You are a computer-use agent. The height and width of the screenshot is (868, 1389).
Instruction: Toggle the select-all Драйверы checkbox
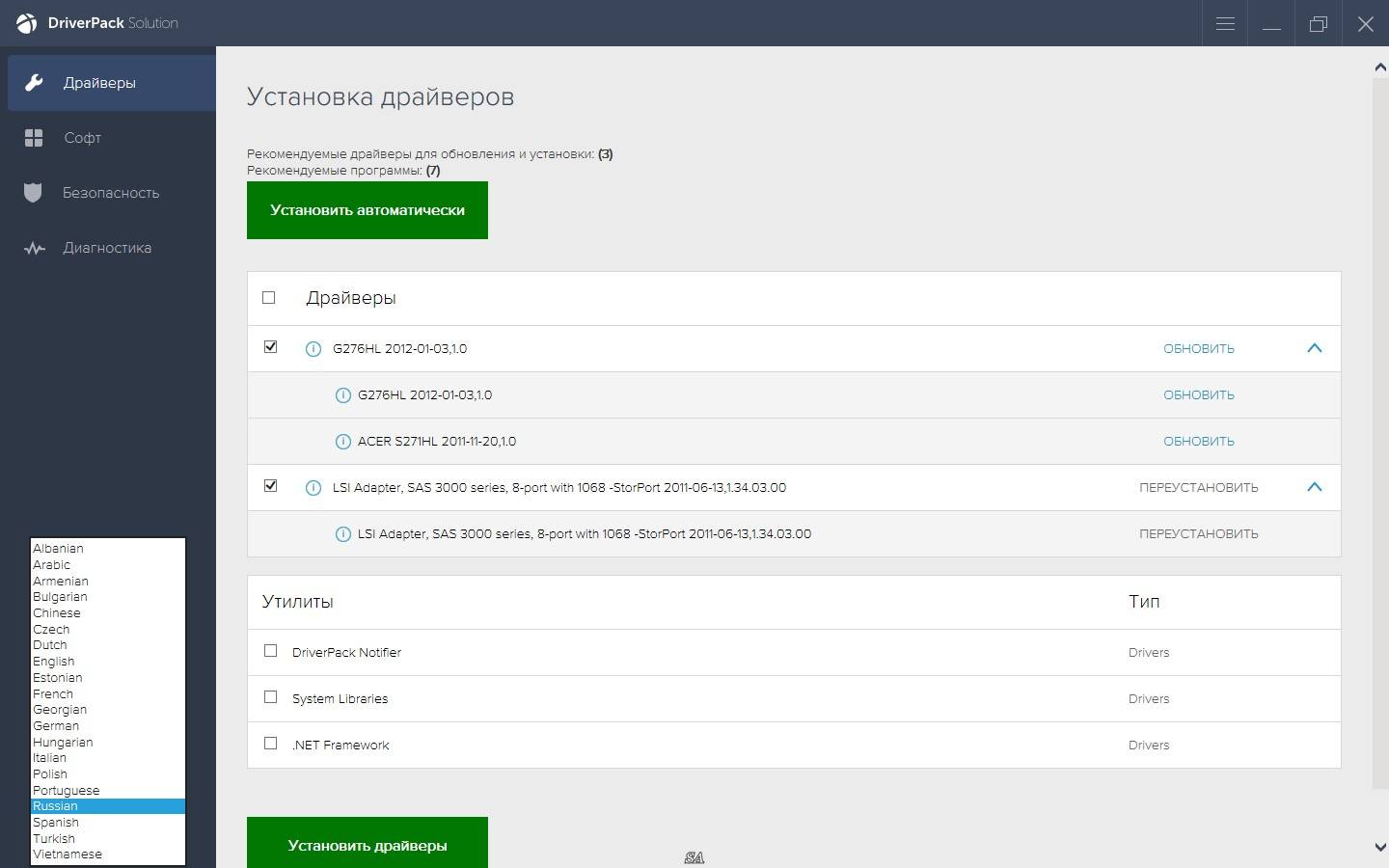pyautogui.click(x=269, y=298)
